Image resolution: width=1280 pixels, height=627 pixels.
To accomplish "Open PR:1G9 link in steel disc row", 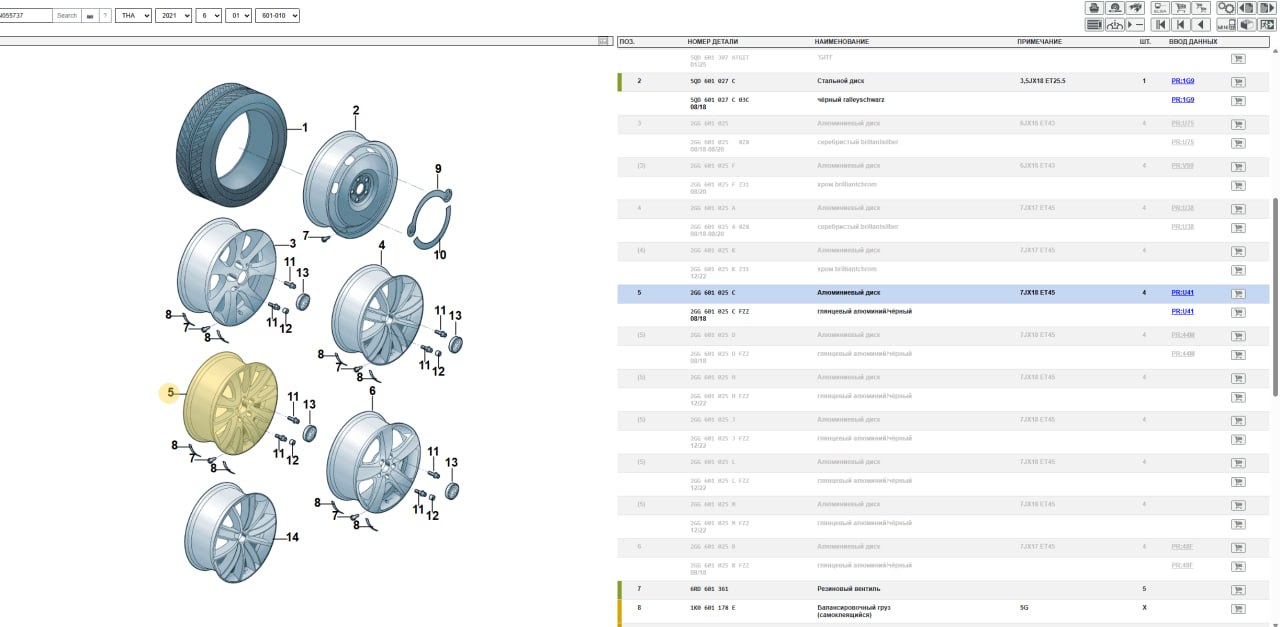I will [1182, 81].
